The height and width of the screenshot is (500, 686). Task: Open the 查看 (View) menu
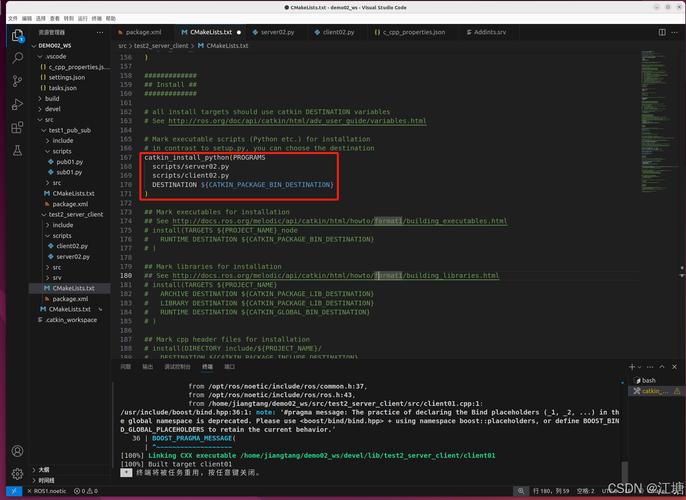(x=55, y=18)
